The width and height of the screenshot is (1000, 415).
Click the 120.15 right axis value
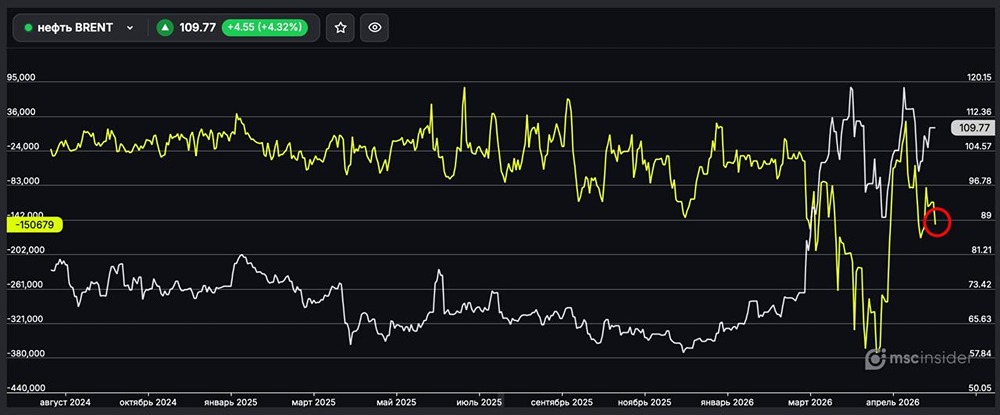coord(979,78)
